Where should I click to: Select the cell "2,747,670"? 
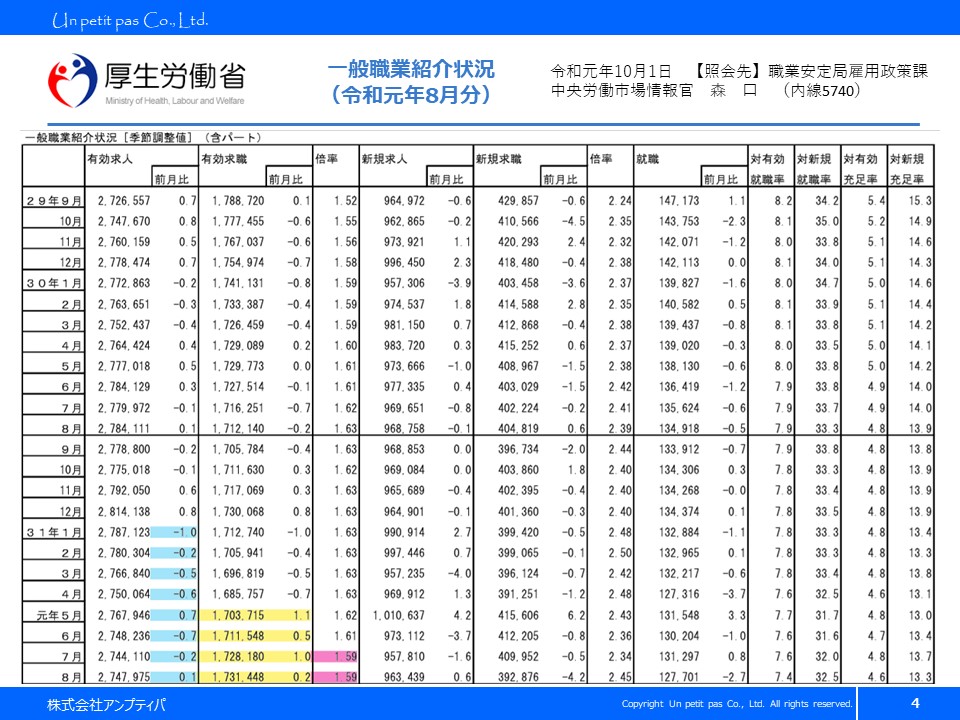tap(124, 221)
